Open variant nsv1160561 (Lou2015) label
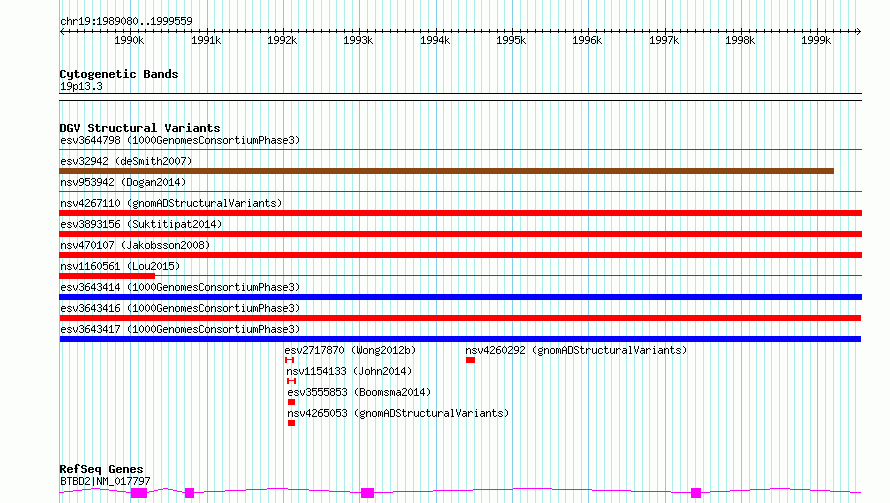The width and height of the screenshot is (890, 503). (120, 266)
